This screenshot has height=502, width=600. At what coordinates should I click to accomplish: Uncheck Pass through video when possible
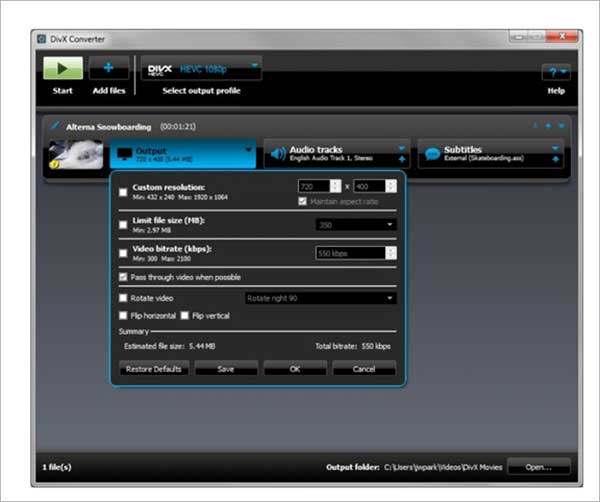click(123, 277)
